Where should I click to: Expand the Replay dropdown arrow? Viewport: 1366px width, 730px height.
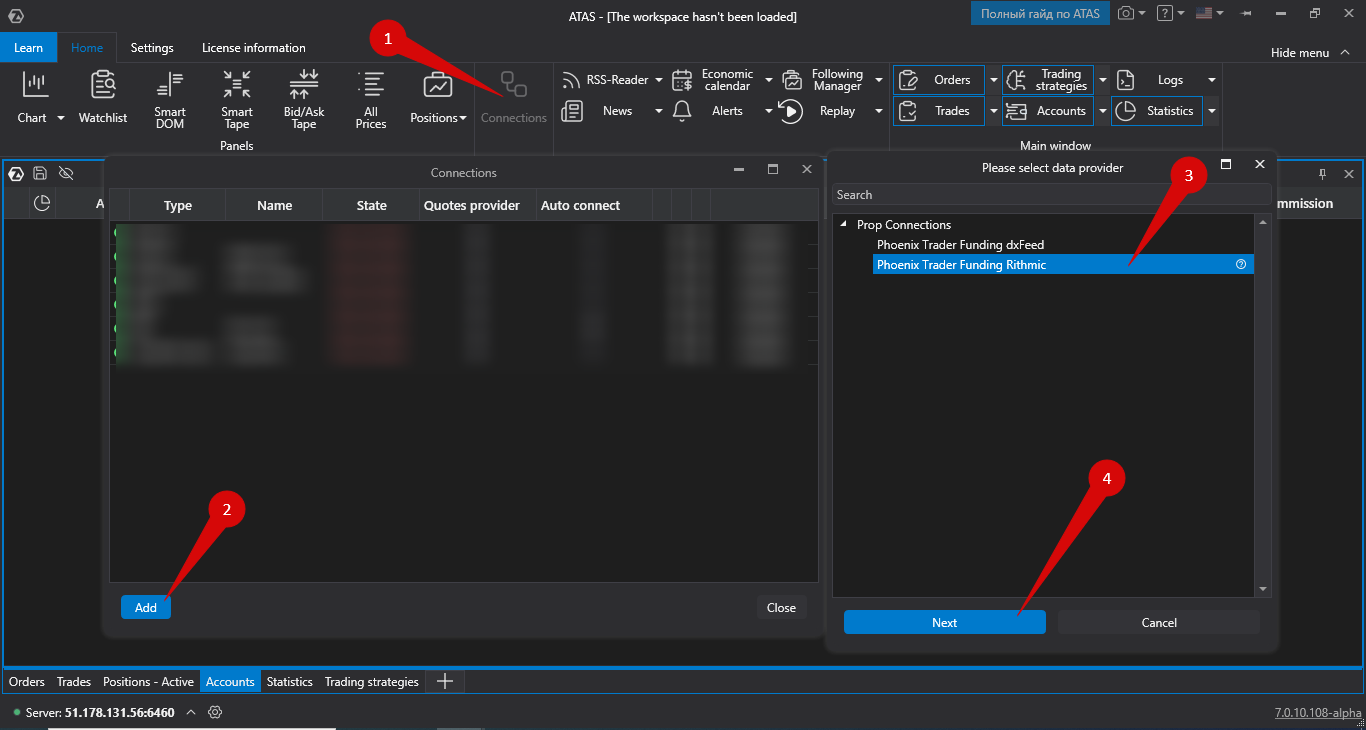(x=879, y=111)
